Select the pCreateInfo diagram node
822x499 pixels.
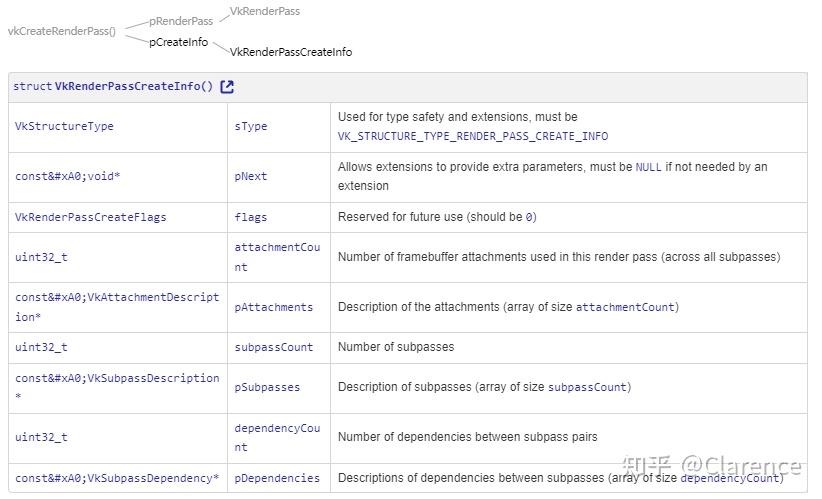(178, 42)
